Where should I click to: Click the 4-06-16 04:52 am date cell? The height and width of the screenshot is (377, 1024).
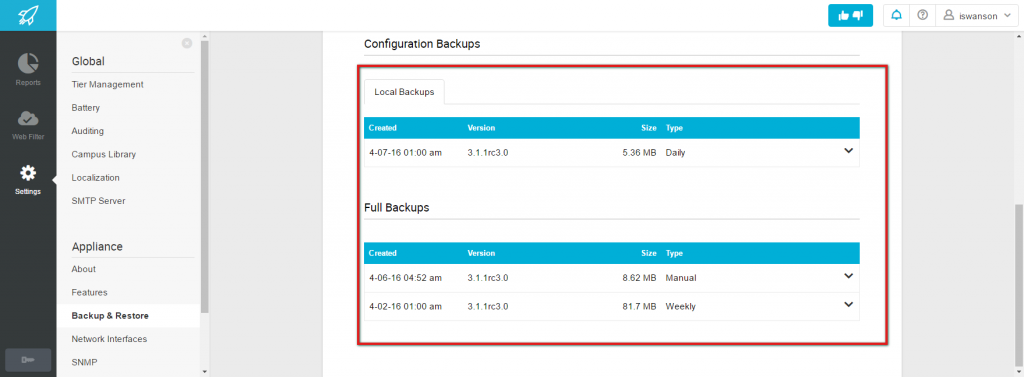point(405,278)
